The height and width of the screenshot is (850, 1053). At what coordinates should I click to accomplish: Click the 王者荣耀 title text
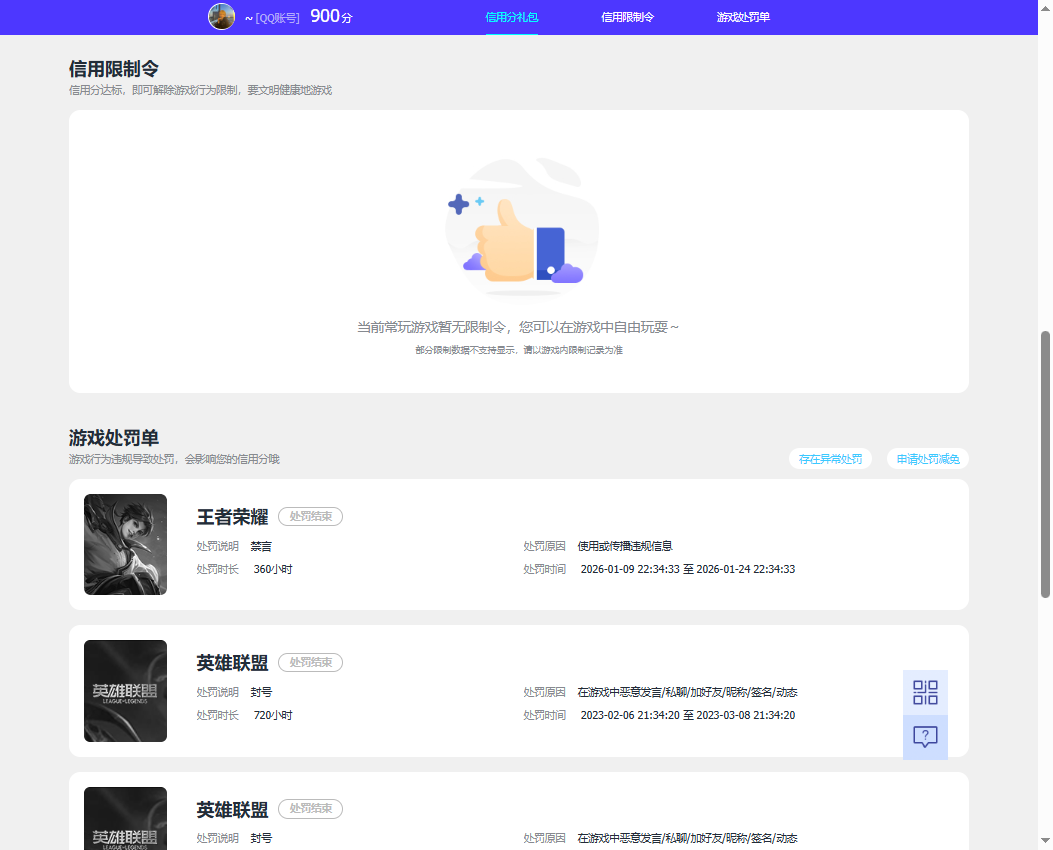pyautogui.click(x=232, y=516)
